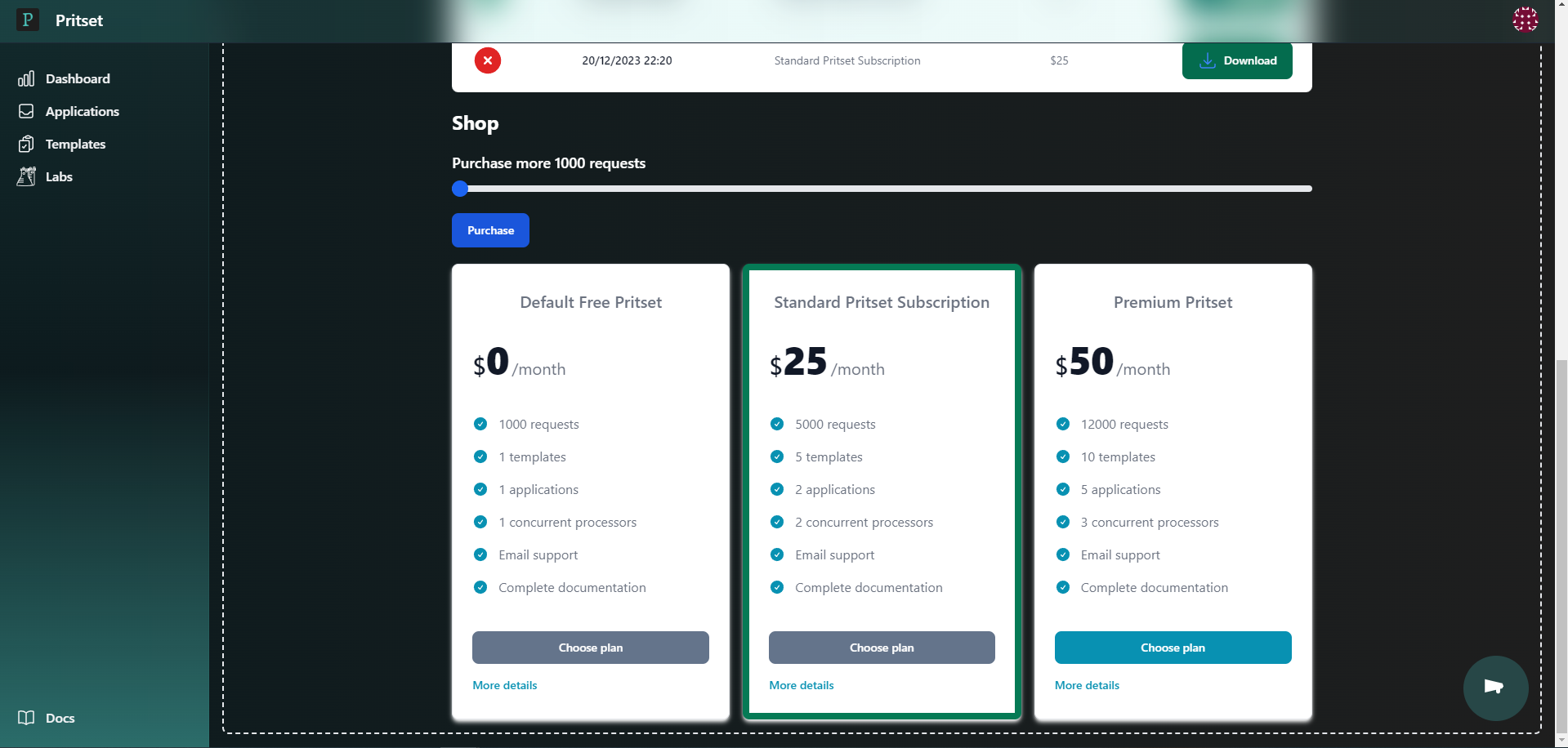Click the Pritset logo icon
The width and height of the screenshot is (1568, 748).
[x=28, y=20]
